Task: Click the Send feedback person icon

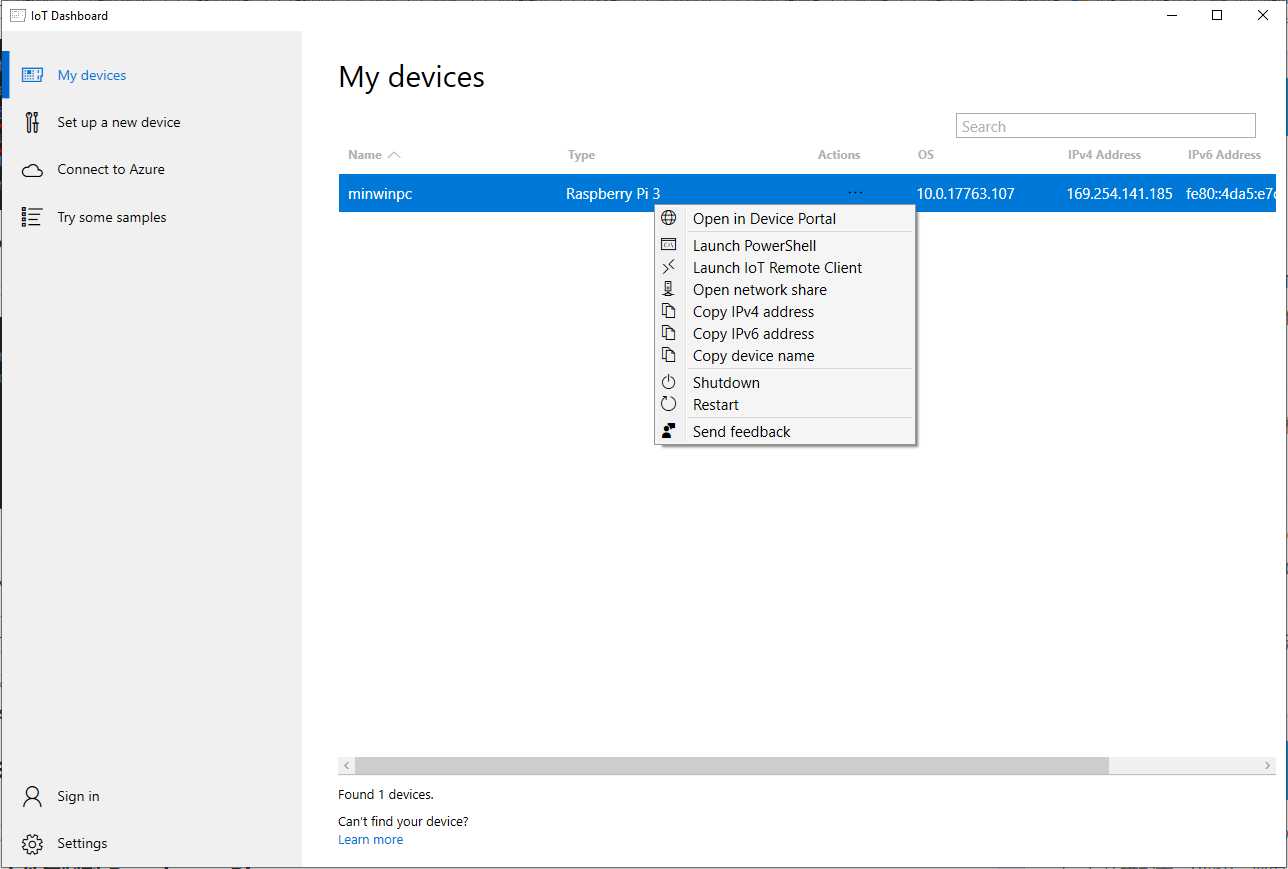Action: [669, 431]
